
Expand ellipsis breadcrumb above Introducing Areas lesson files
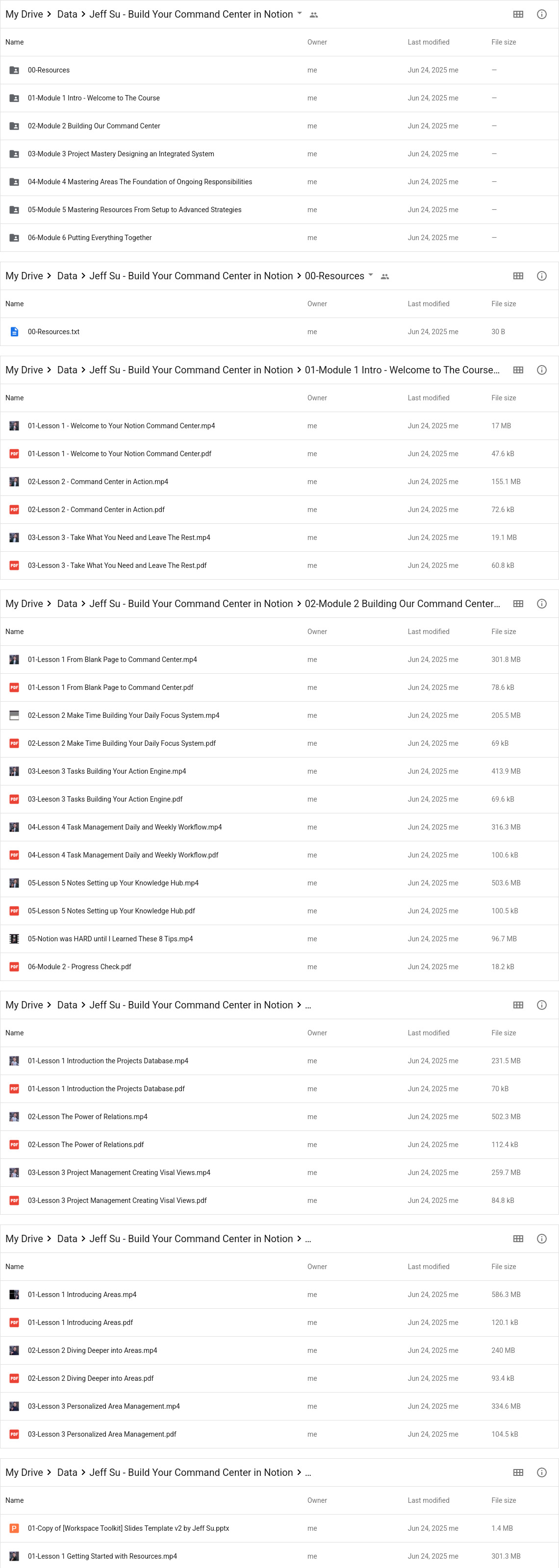308,1239
